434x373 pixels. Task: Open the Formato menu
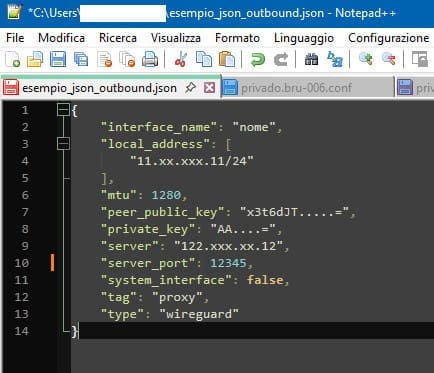[237, 38]
